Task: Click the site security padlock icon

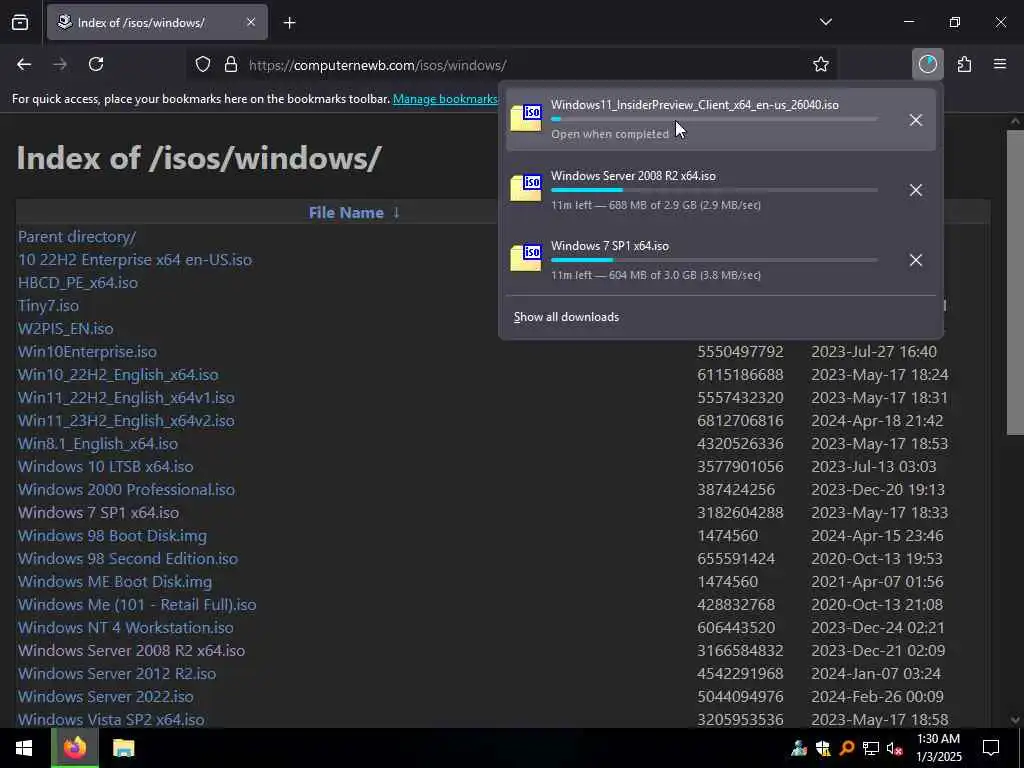Action: coord(231,65)
